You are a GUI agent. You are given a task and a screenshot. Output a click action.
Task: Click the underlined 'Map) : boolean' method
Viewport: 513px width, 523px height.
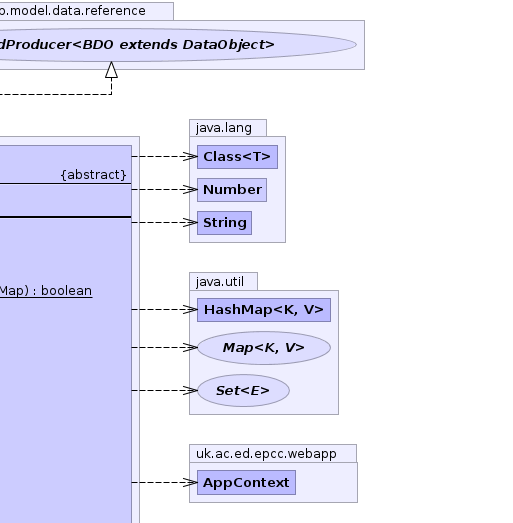click(46, 291)
